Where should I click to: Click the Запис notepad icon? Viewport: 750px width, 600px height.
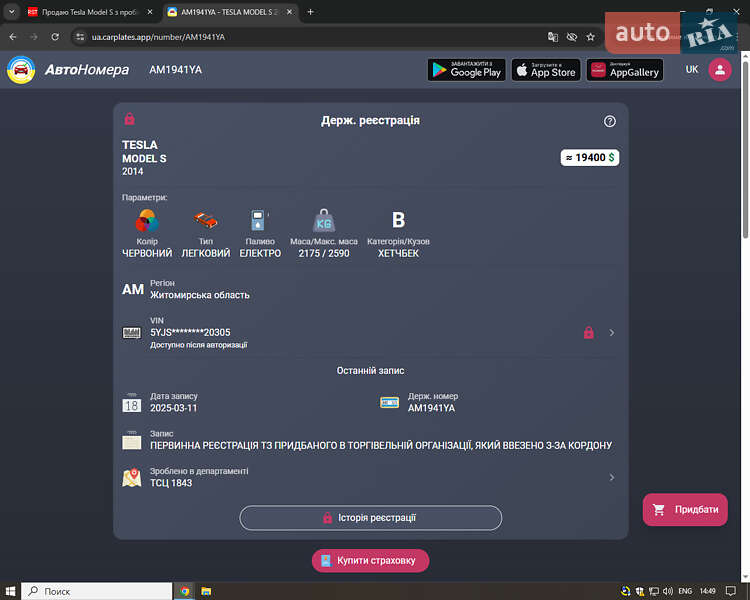coord(132,440)
